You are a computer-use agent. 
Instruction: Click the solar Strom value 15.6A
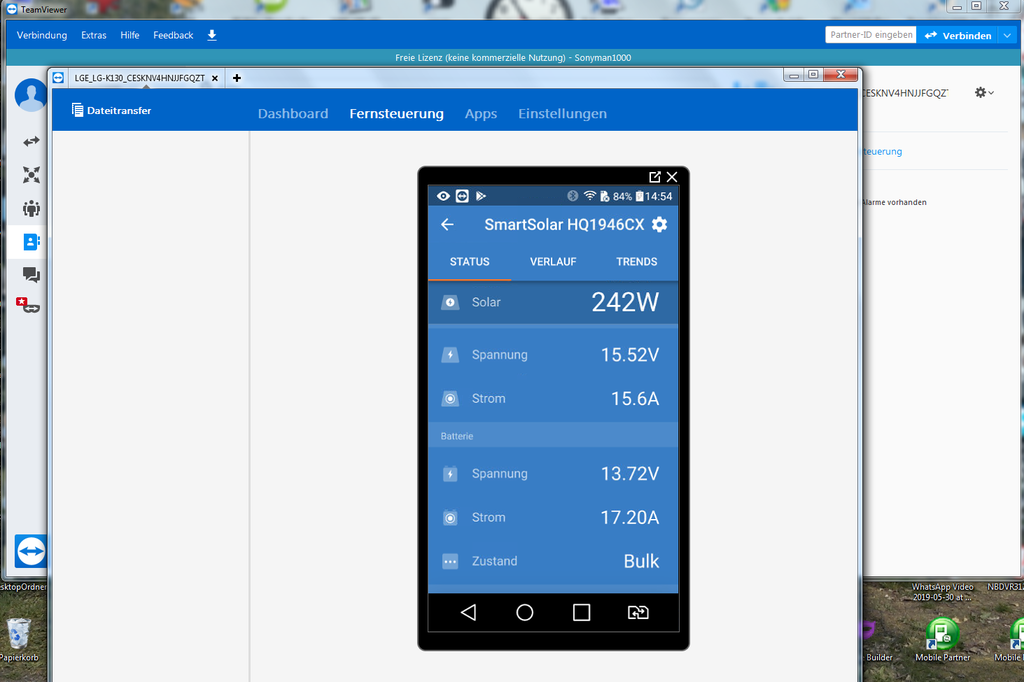pos(635,398)
